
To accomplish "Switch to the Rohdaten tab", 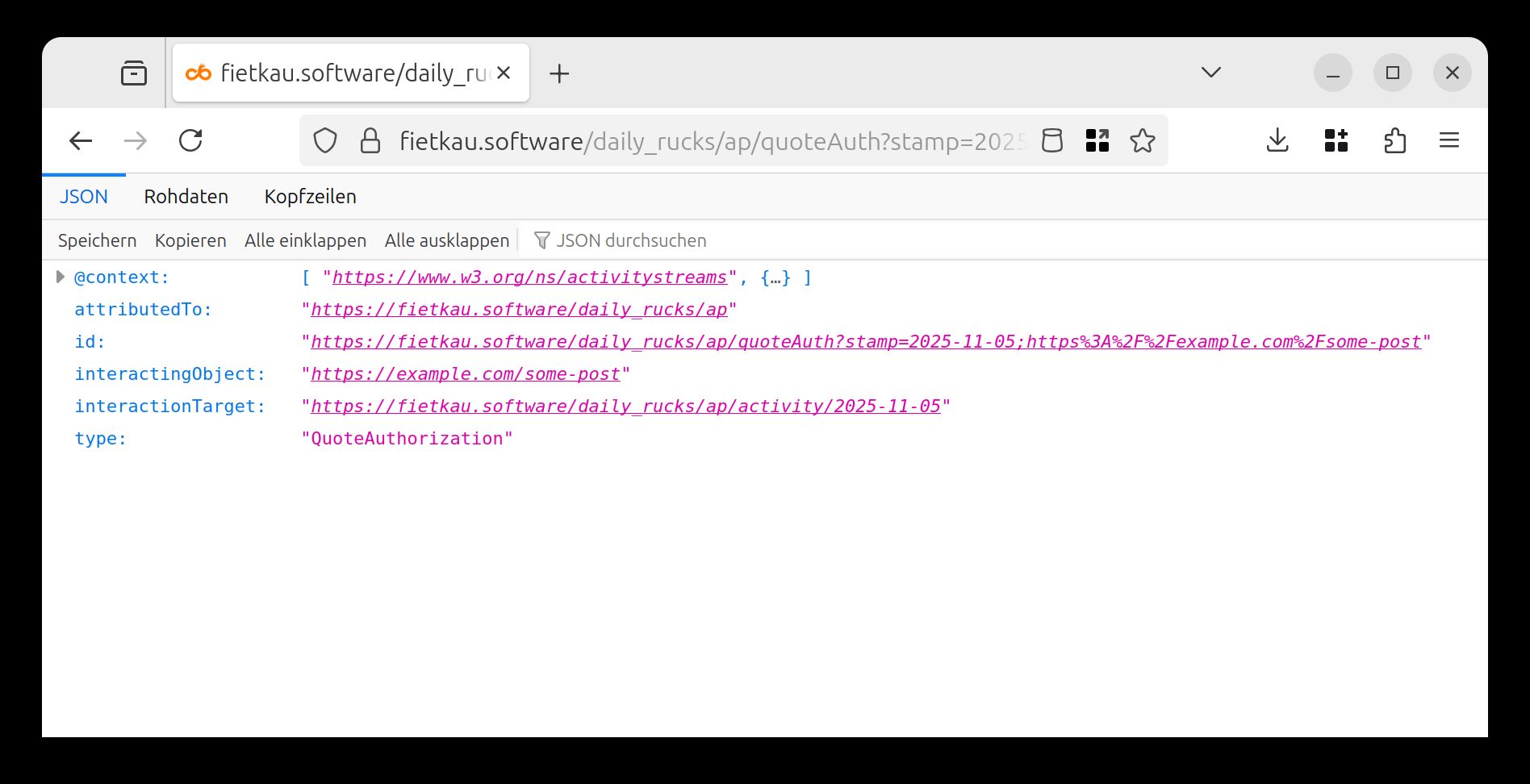I will (186, 196).
